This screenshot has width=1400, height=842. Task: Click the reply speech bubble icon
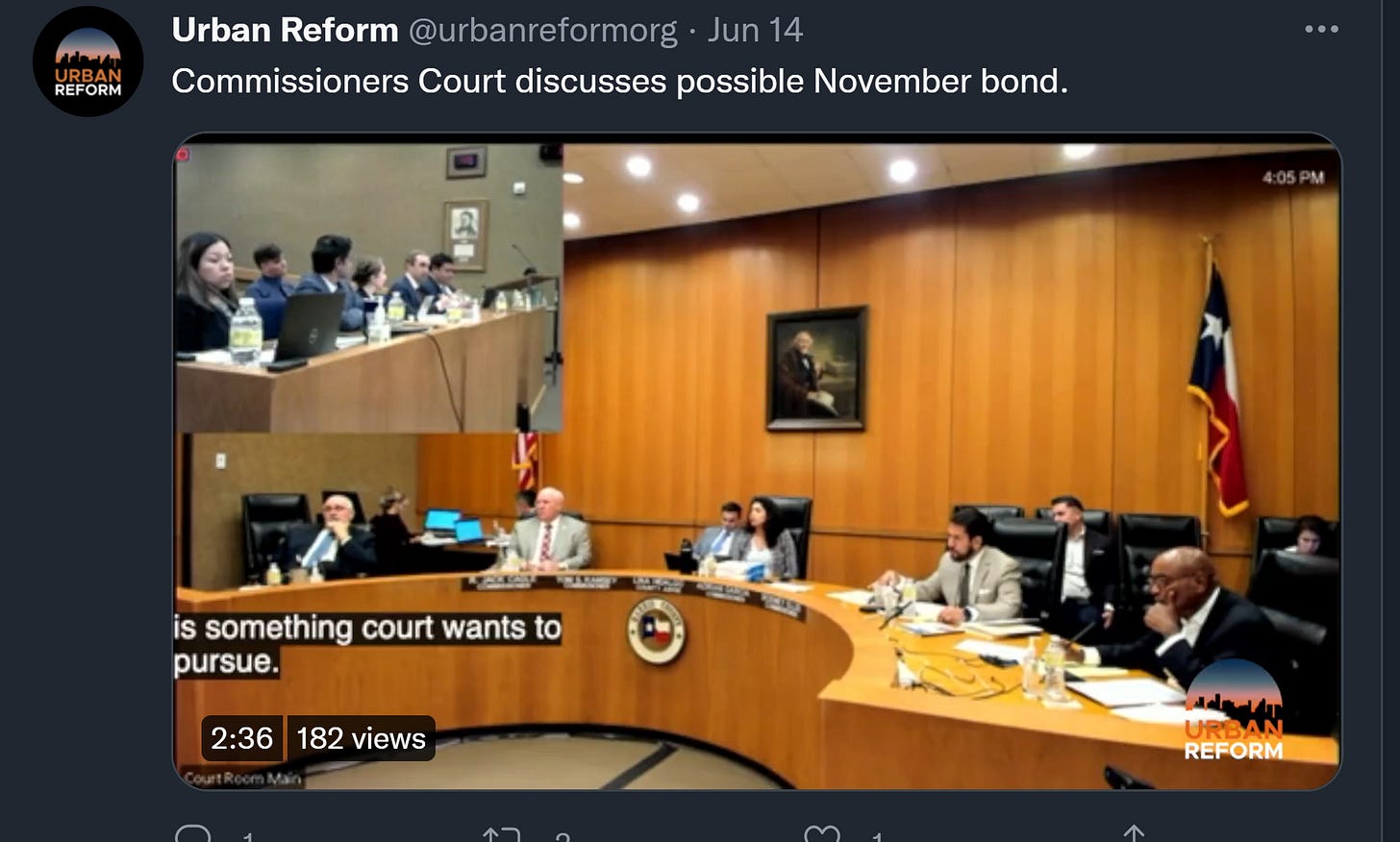(x=193, y=834)
